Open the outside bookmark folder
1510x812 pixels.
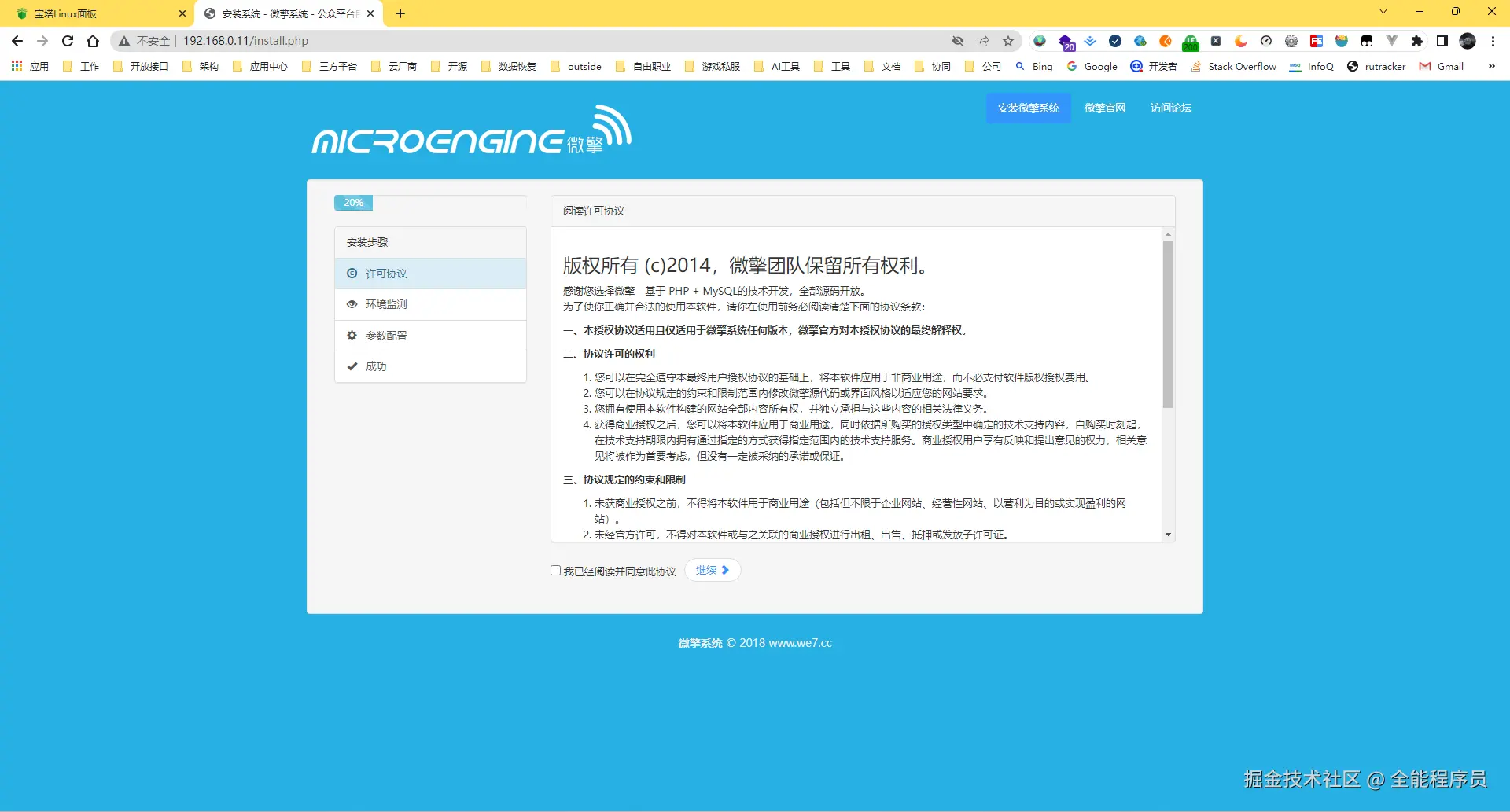(576, 66)
